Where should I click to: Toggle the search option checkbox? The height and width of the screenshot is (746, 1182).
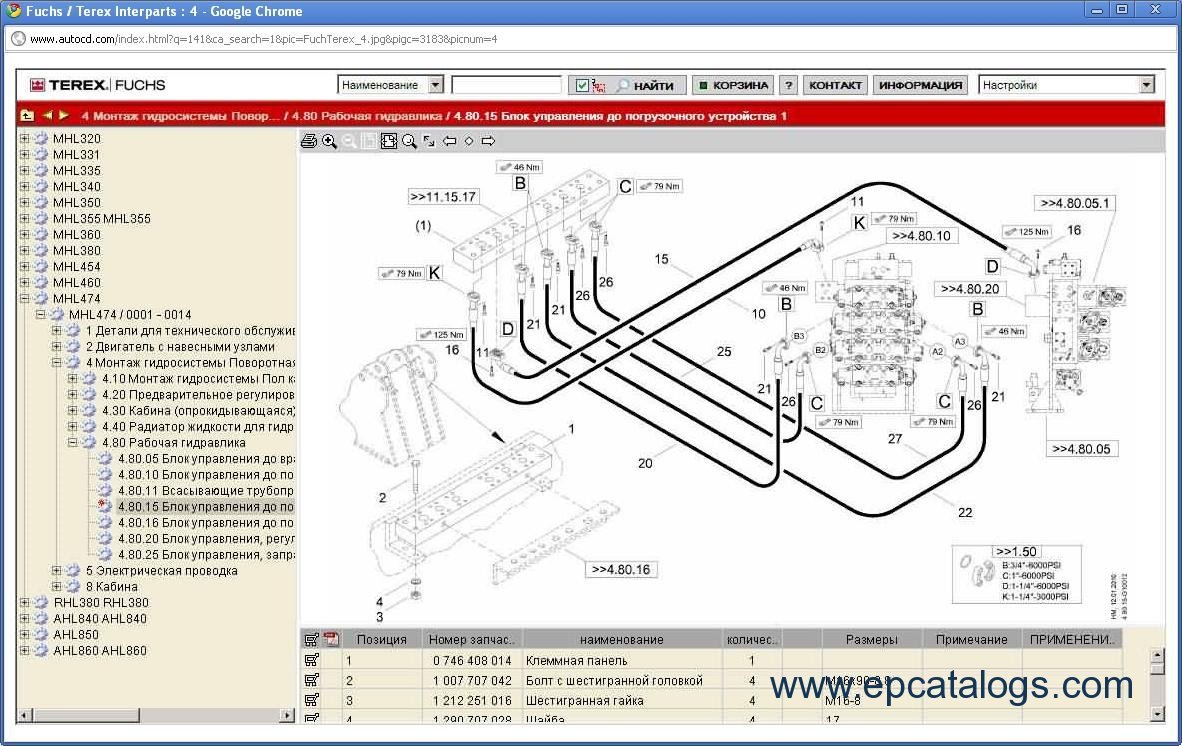(x=582, y=85)
